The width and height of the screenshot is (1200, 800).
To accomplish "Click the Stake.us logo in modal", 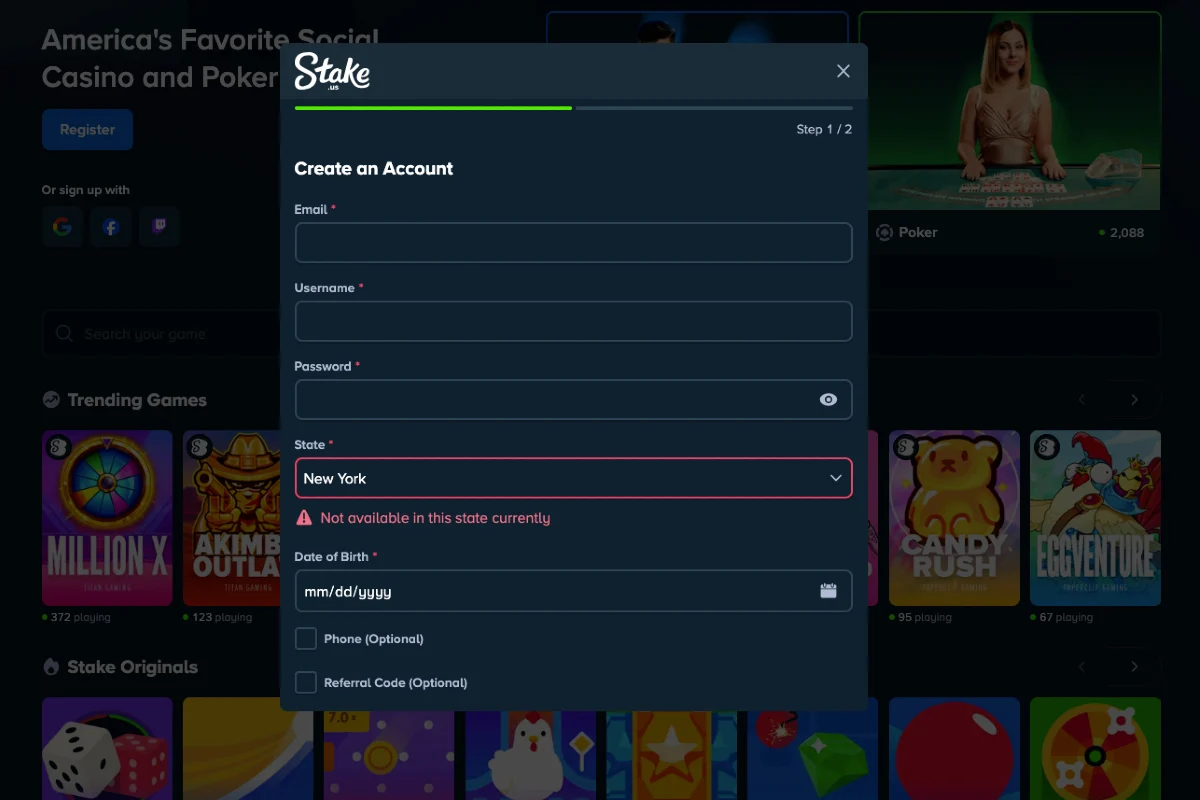I will [x=332, y=72].
